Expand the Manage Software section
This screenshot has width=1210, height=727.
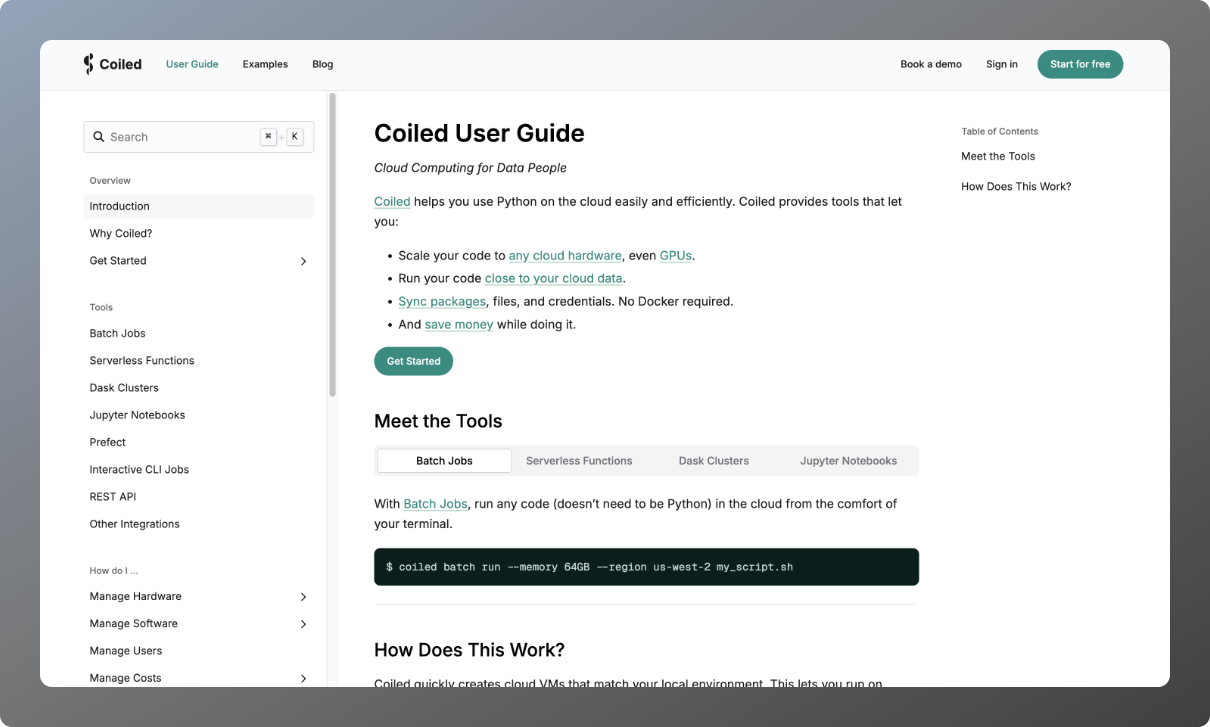[x=303, y=623]
